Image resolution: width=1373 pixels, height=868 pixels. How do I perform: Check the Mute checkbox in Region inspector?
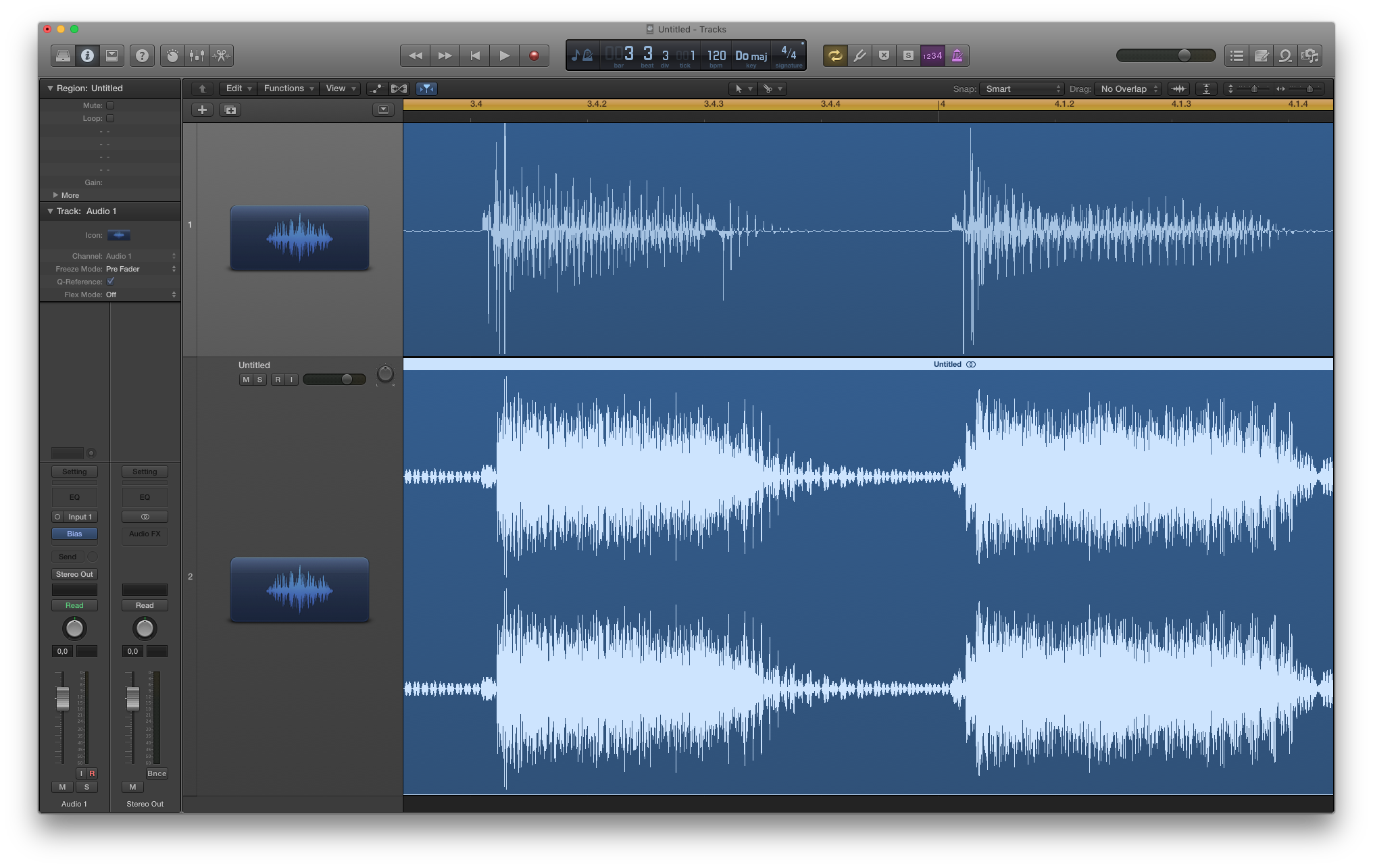coord(110,105)
